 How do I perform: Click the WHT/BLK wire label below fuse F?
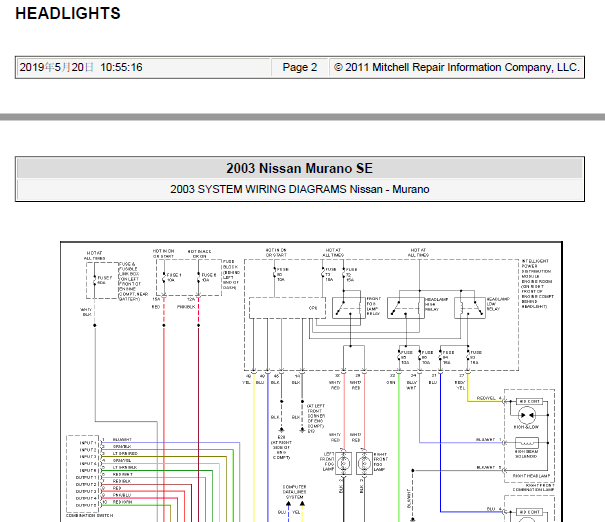[x=86, y=312]
